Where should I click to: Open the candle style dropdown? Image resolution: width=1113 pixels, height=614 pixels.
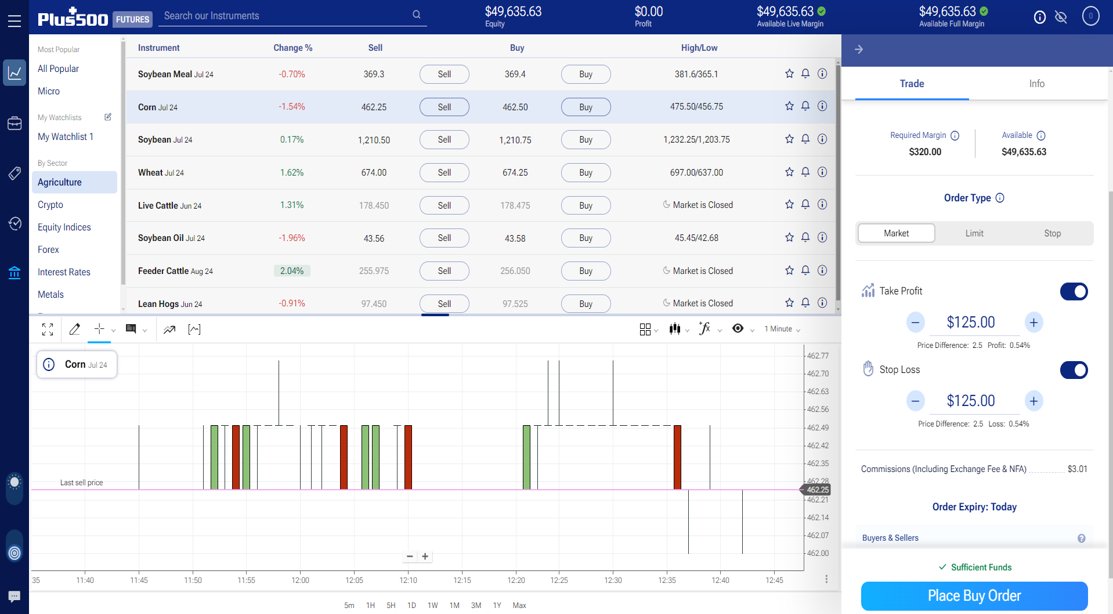point(675,328)
